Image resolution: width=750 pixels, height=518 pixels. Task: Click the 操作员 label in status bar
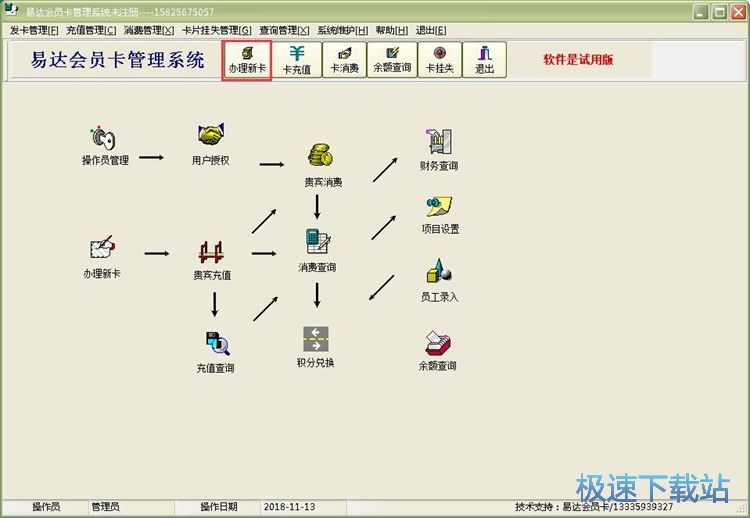[46, 507]
